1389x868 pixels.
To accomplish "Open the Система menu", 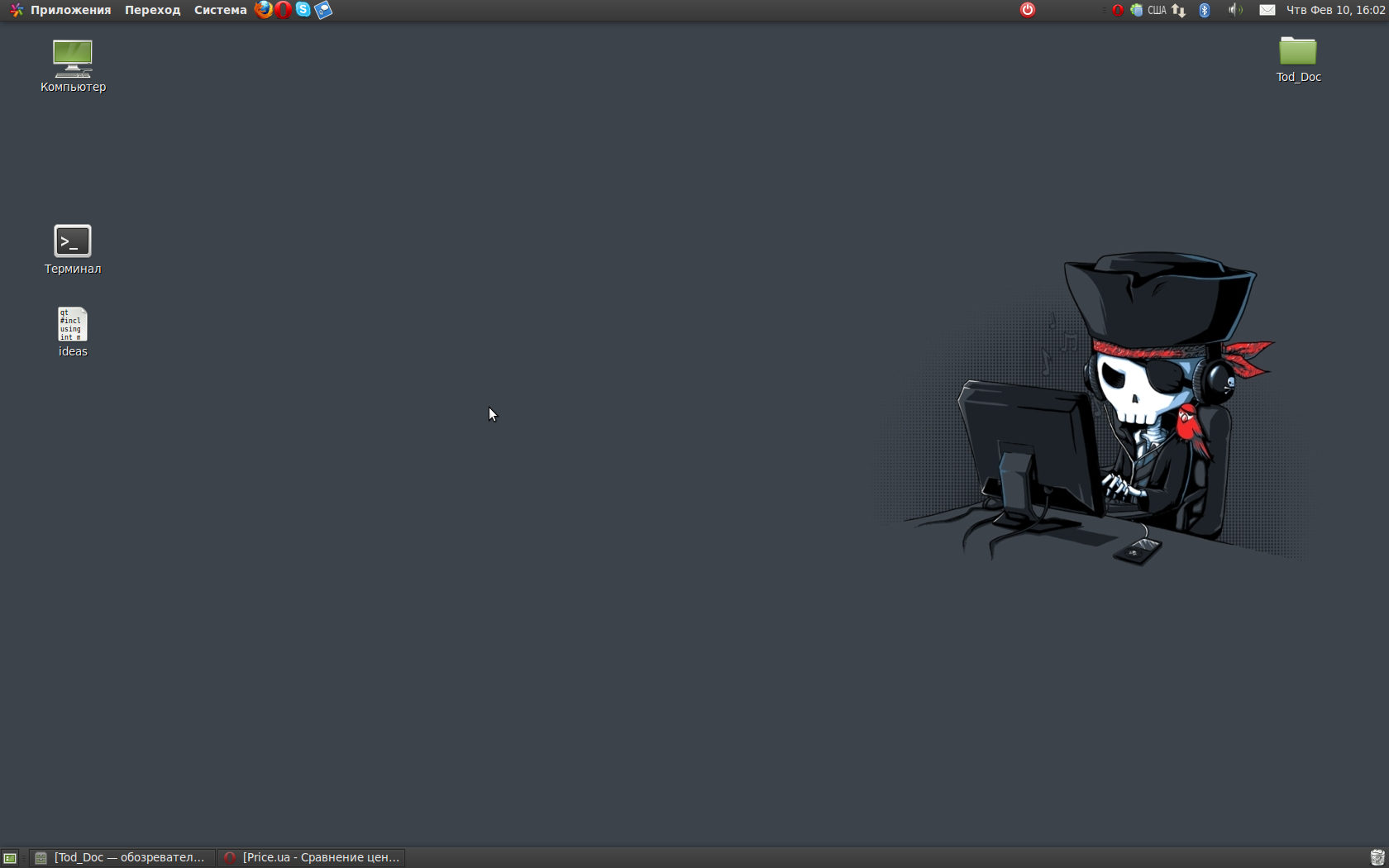I will (220, 10).
